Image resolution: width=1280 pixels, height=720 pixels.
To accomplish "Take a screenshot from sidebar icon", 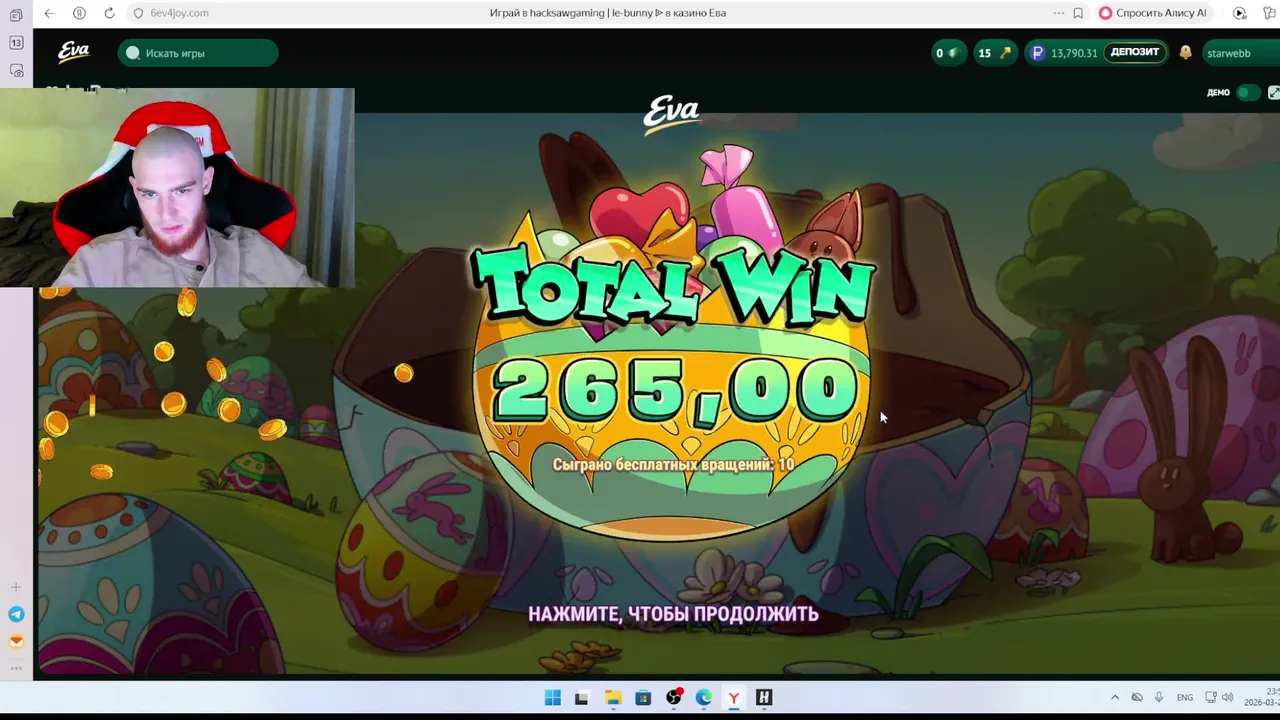I will (16, 70).
